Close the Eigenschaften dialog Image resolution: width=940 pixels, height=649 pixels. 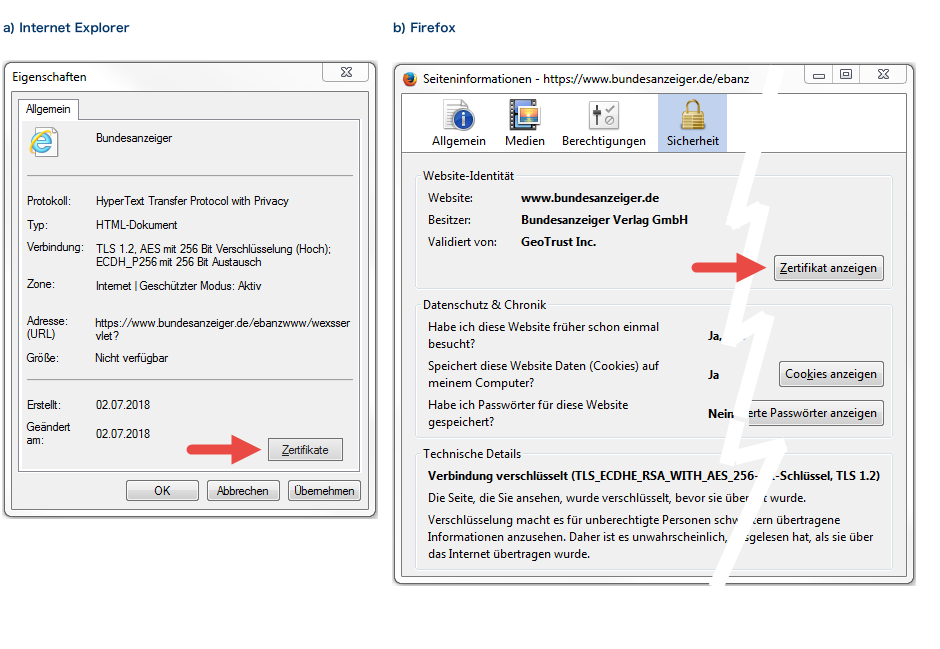[x=346, y=72]
